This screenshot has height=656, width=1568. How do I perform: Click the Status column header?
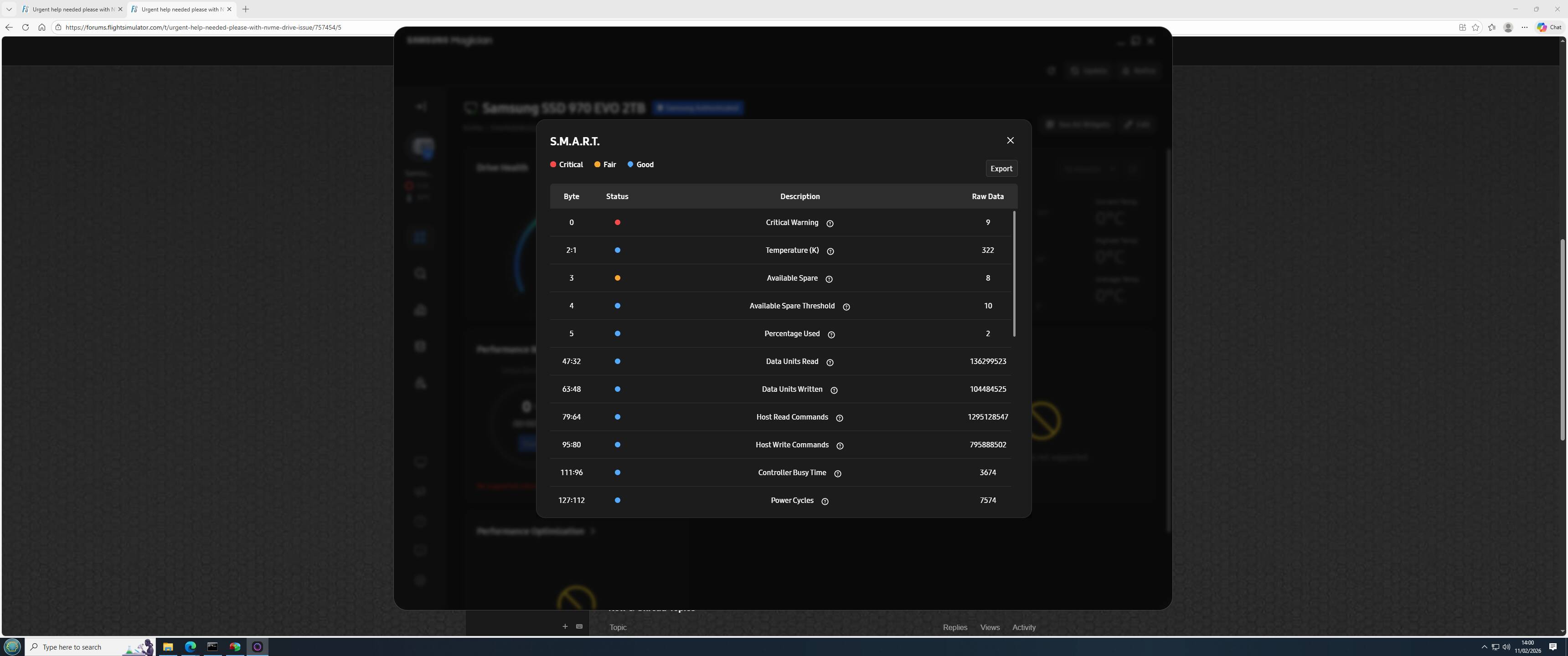click(x=617, y=196)
